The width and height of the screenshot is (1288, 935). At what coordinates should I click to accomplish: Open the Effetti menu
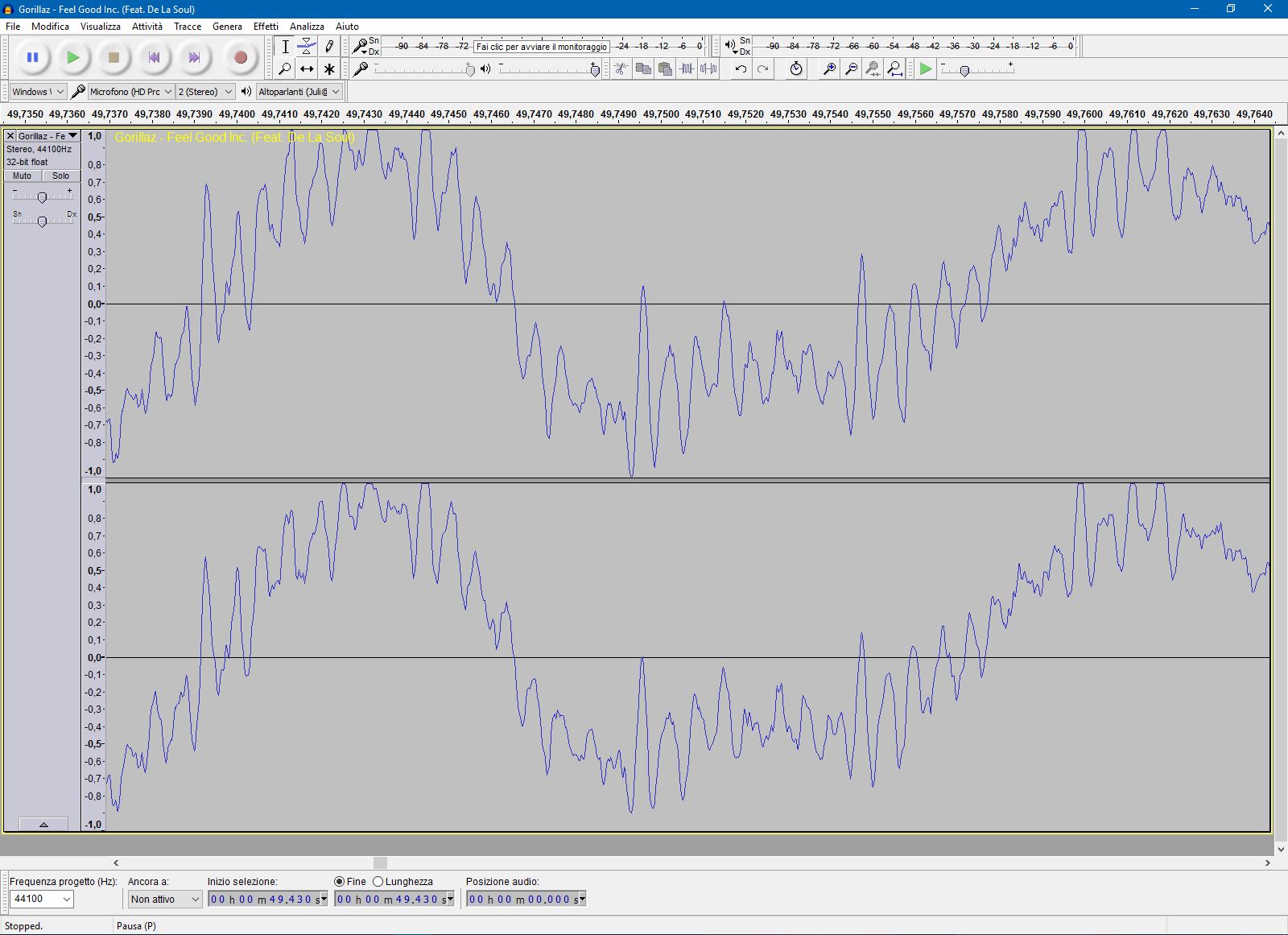(266, 27)
